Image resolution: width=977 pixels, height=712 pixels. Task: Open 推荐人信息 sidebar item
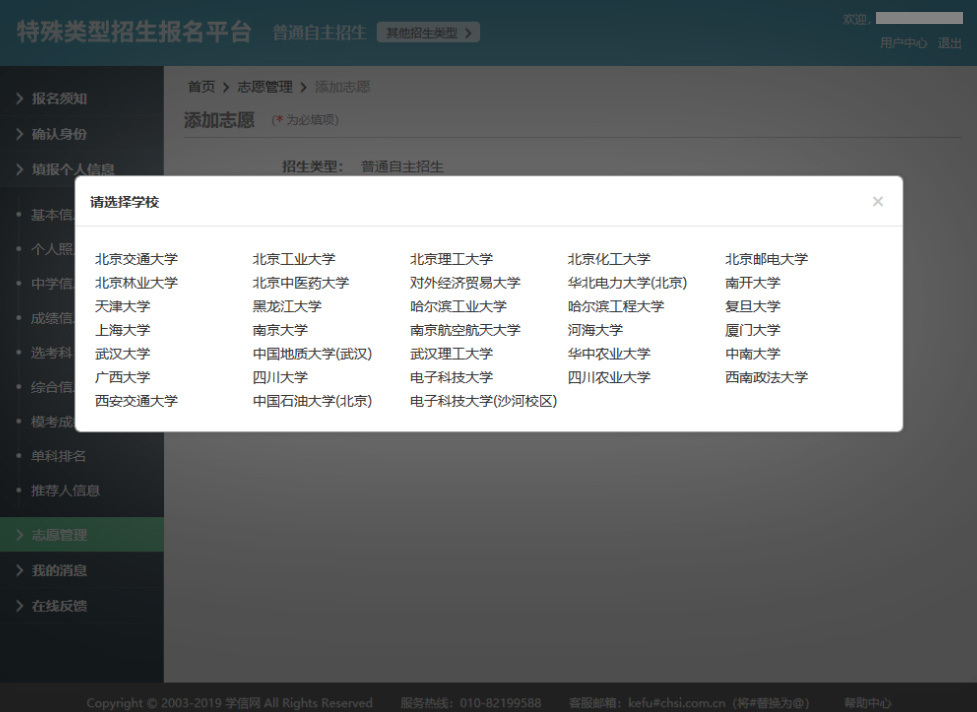[x=65, y=491]
